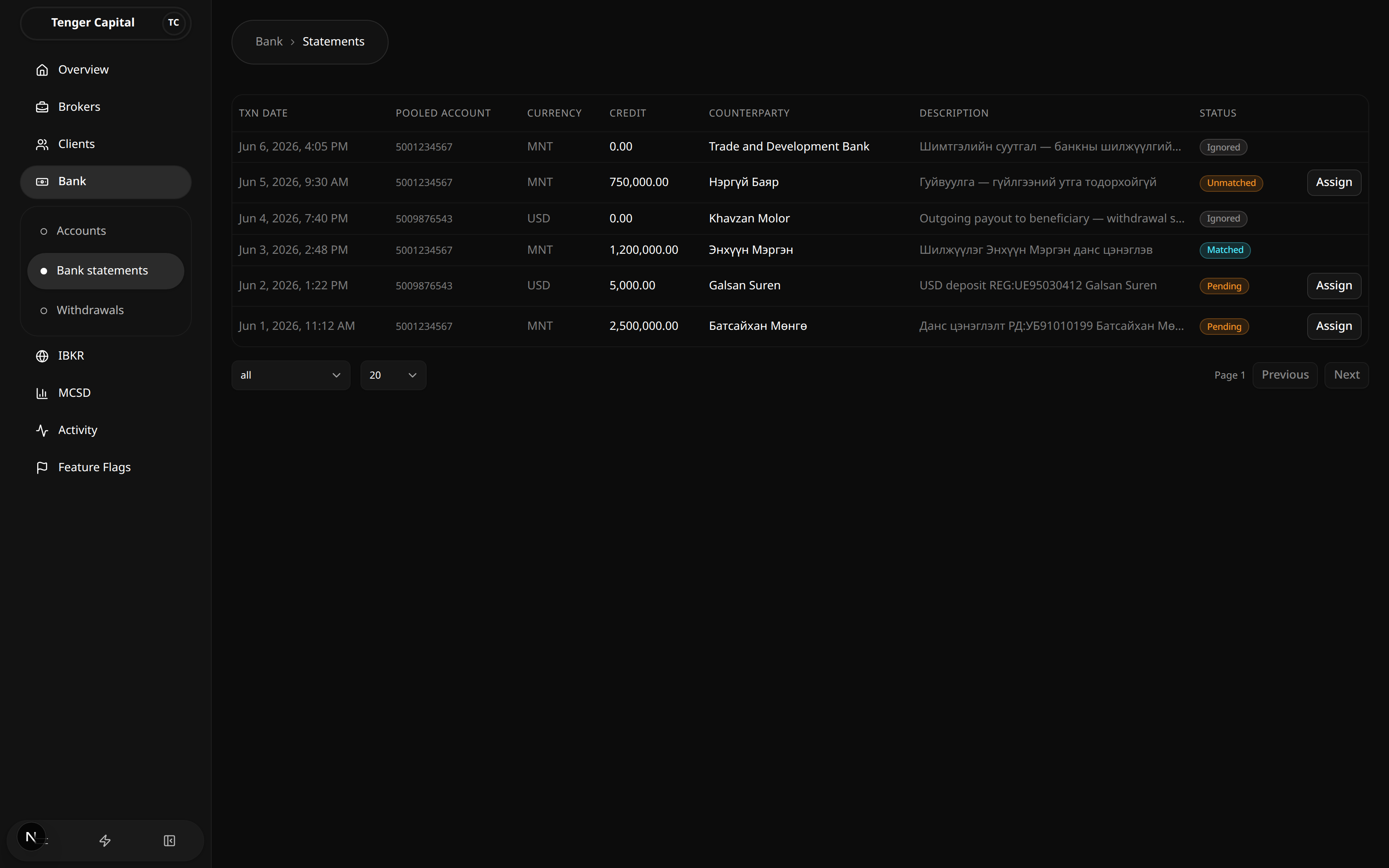Click the Activity pulse icon

pyautogui.click(x=42, y=431)
